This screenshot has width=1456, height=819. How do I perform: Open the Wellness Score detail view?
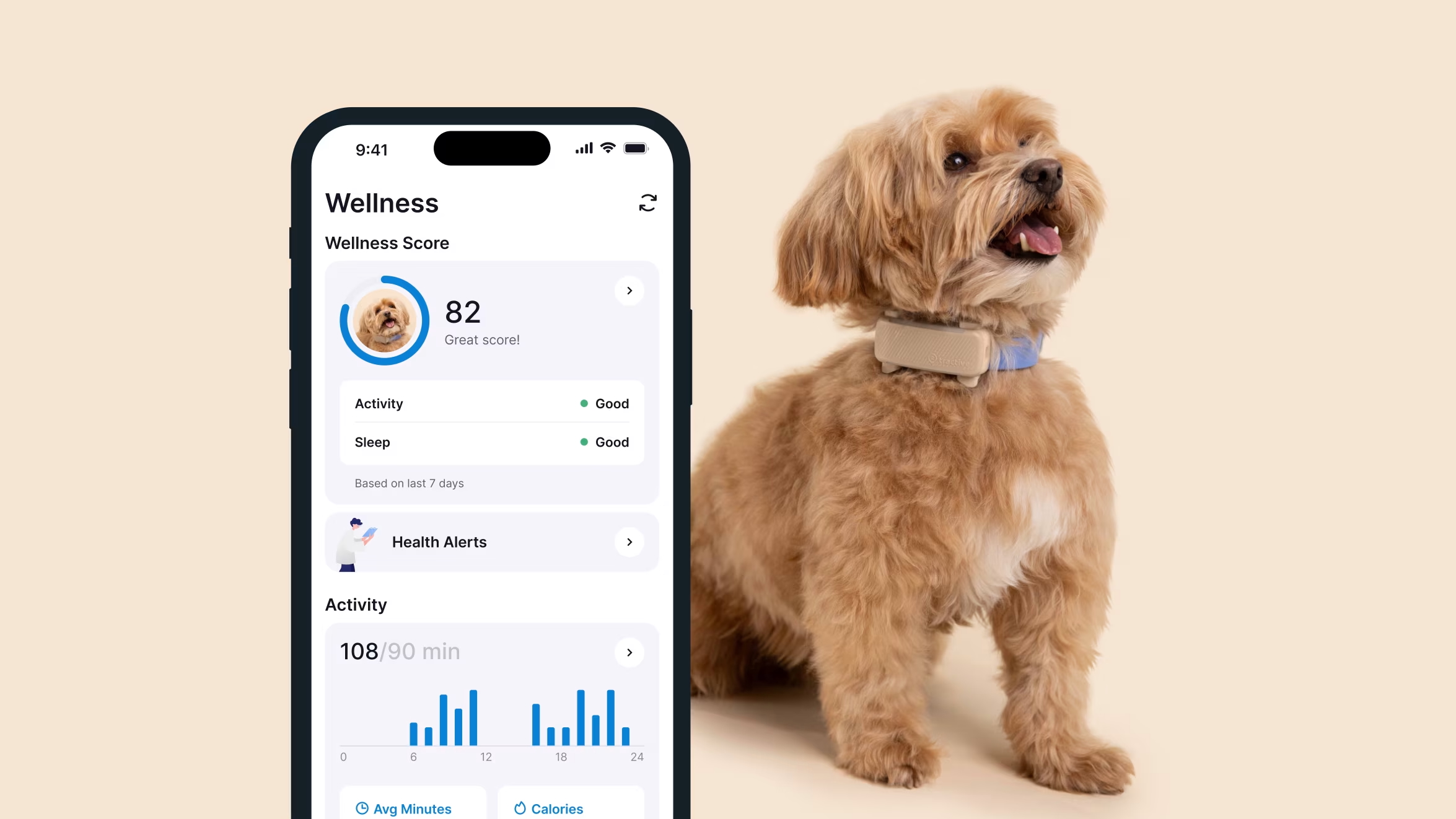(630, 290)
